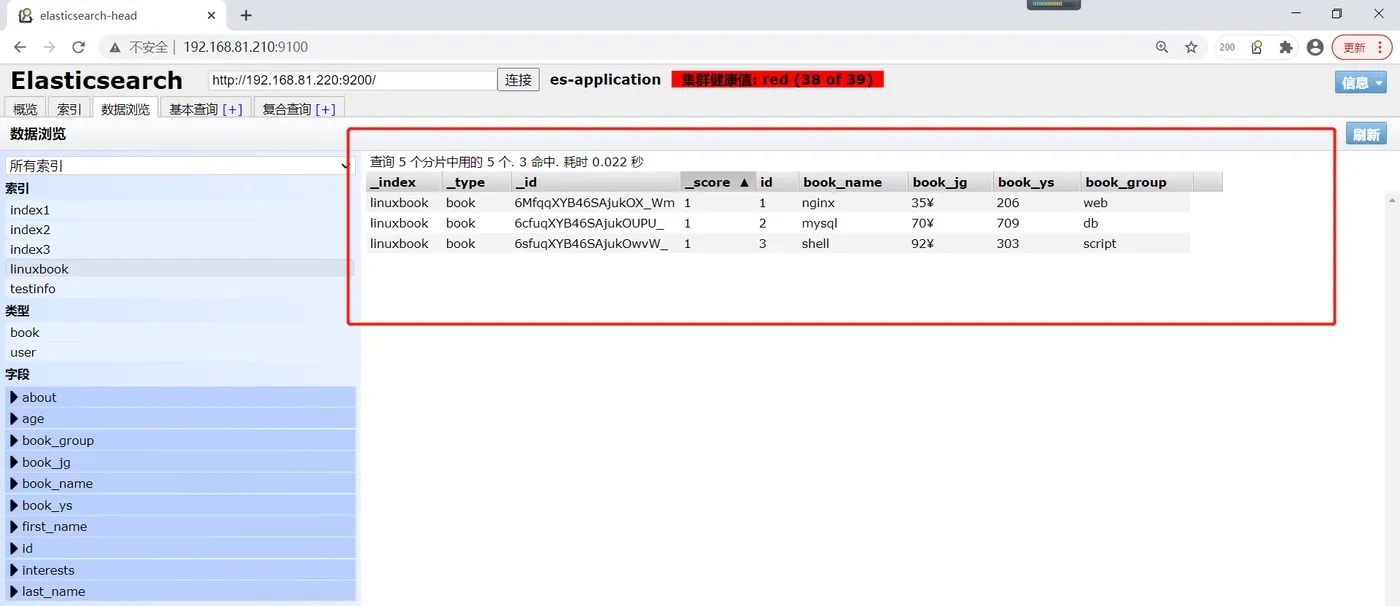Switch to the 索引 tab
1400x606 pixels.
(x=69, y=109)
